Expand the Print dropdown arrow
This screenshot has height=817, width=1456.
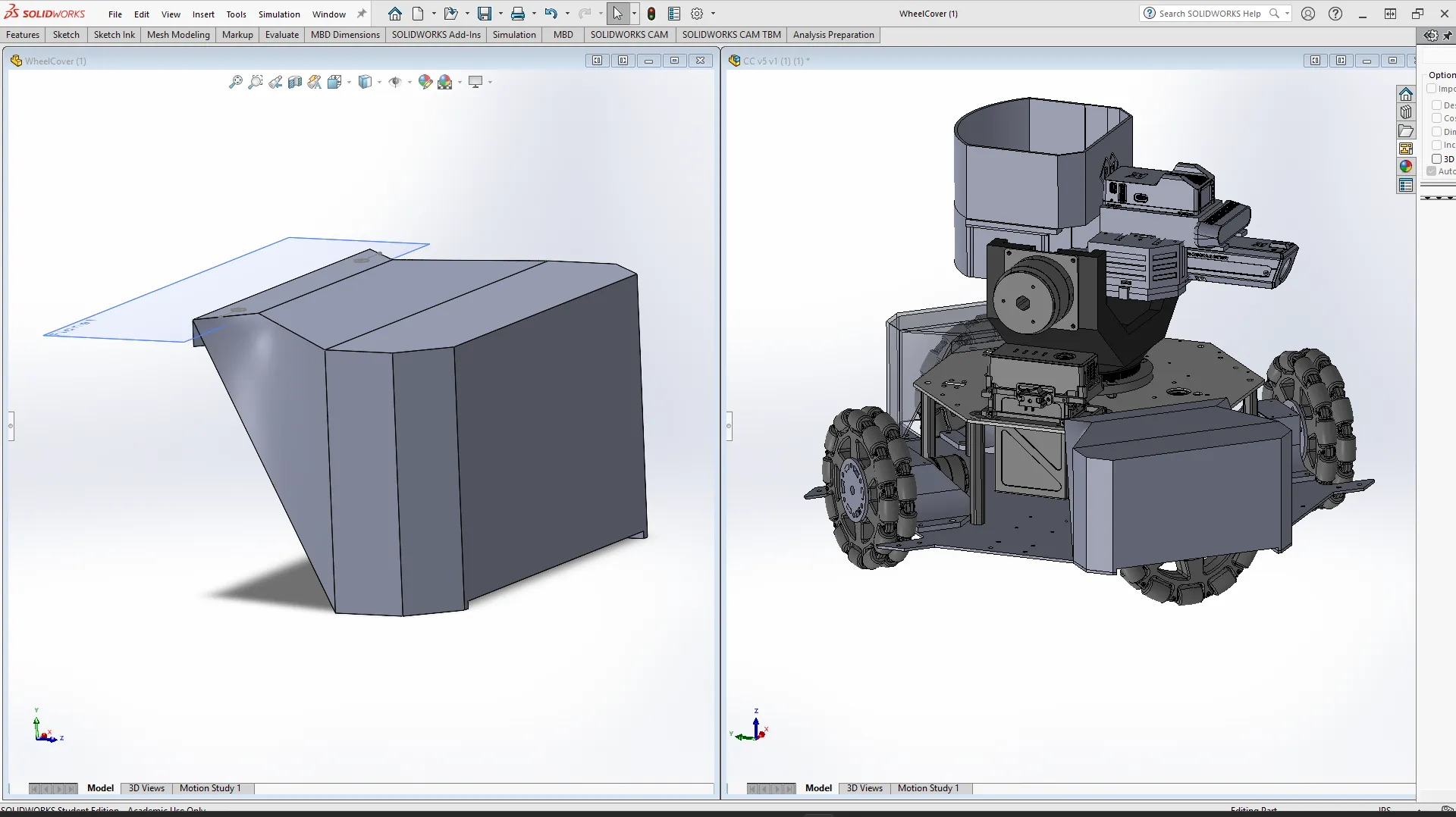point(534,14)
